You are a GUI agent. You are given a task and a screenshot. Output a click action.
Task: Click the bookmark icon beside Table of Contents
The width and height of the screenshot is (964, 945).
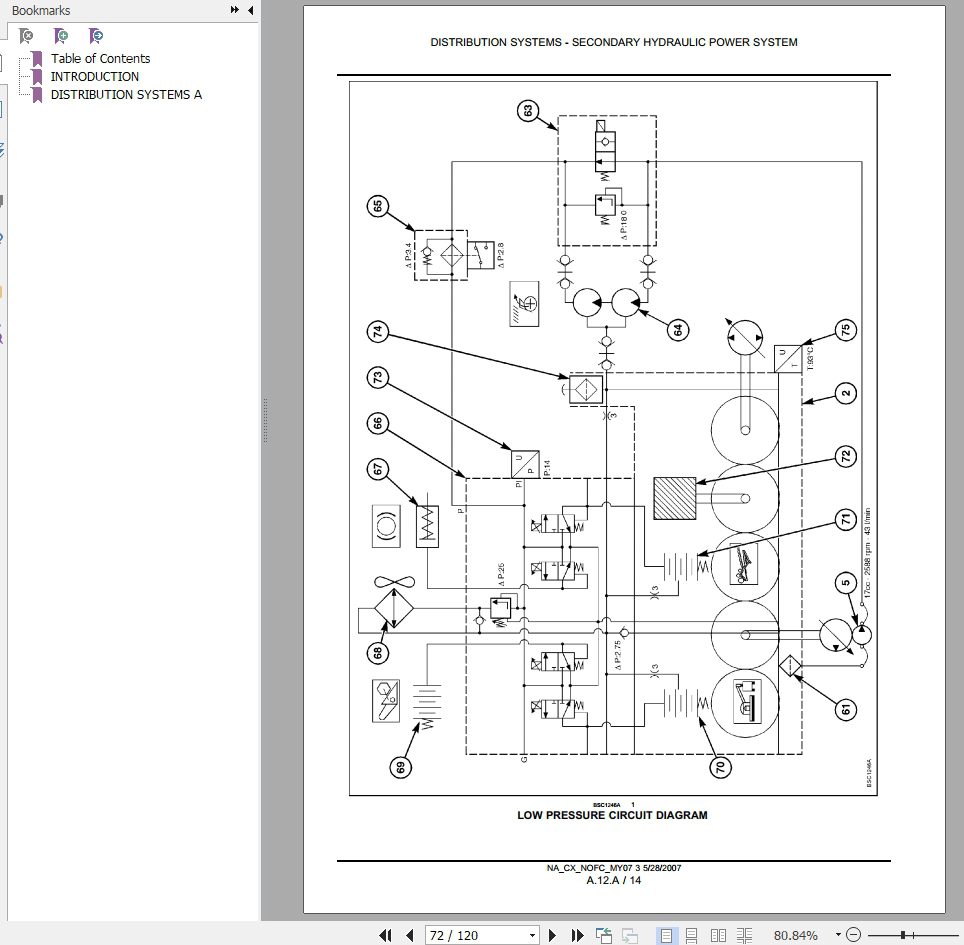pyautogui.click(x=37, y=59)
